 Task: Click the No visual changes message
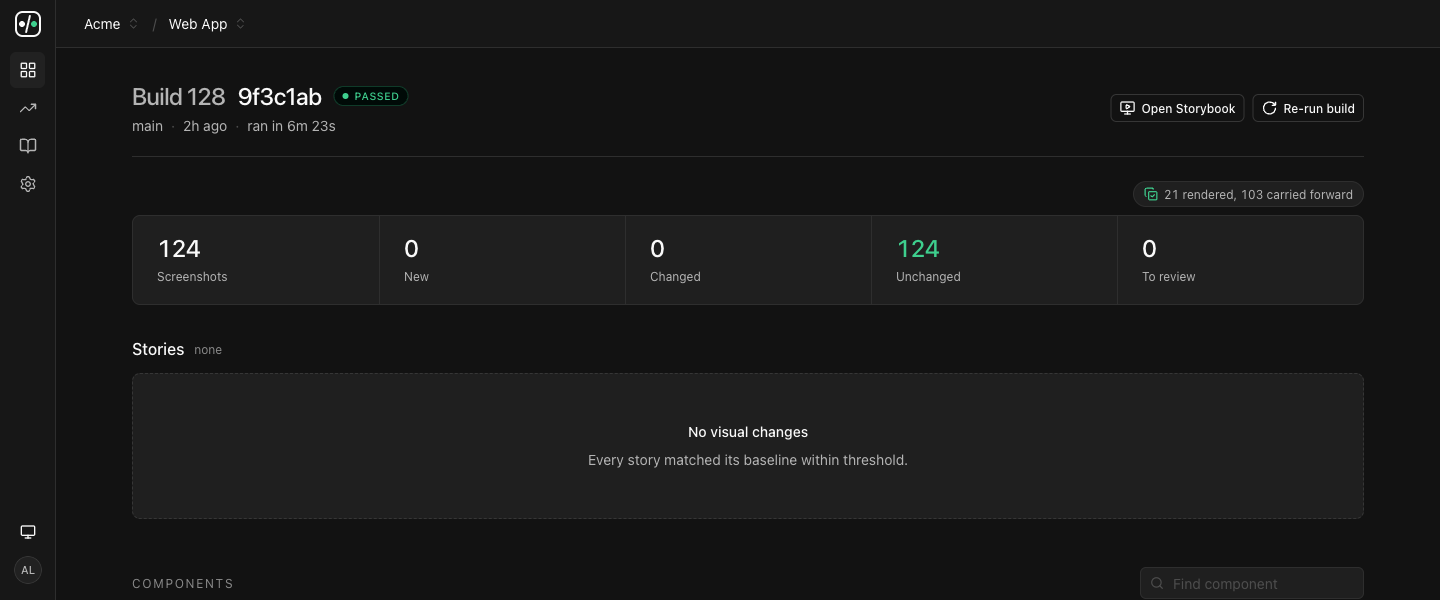[748, 432]
